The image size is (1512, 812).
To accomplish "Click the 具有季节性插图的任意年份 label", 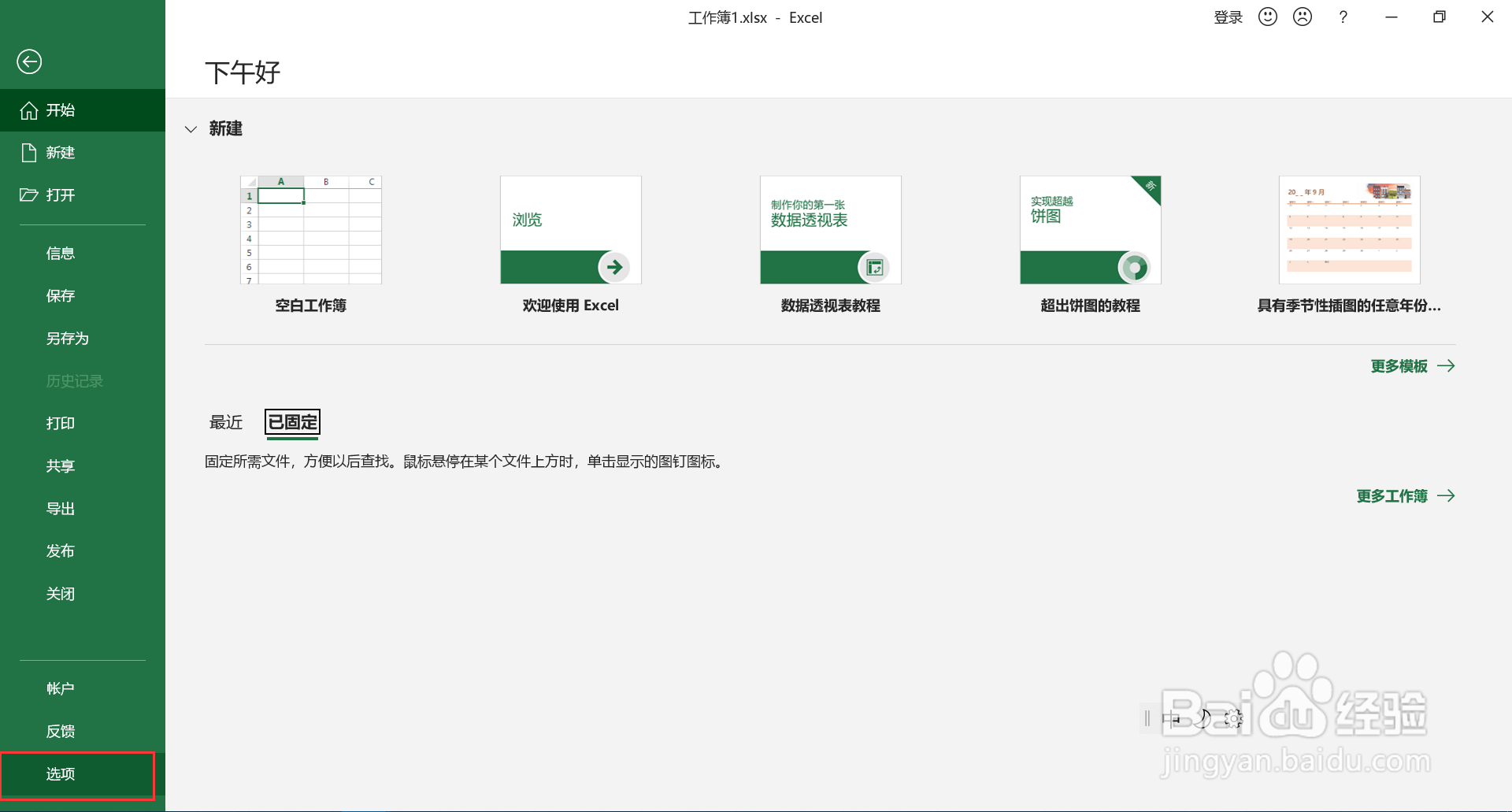I will 1349,306.
